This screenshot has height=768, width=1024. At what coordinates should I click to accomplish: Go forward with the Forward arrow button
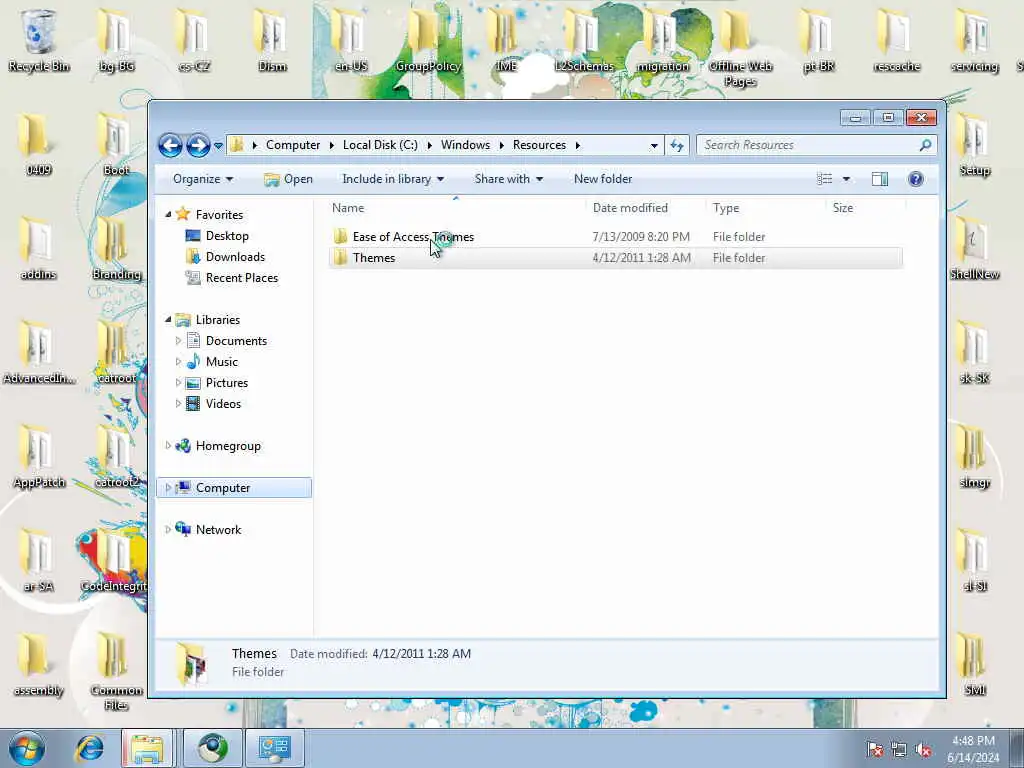(198, 145)
